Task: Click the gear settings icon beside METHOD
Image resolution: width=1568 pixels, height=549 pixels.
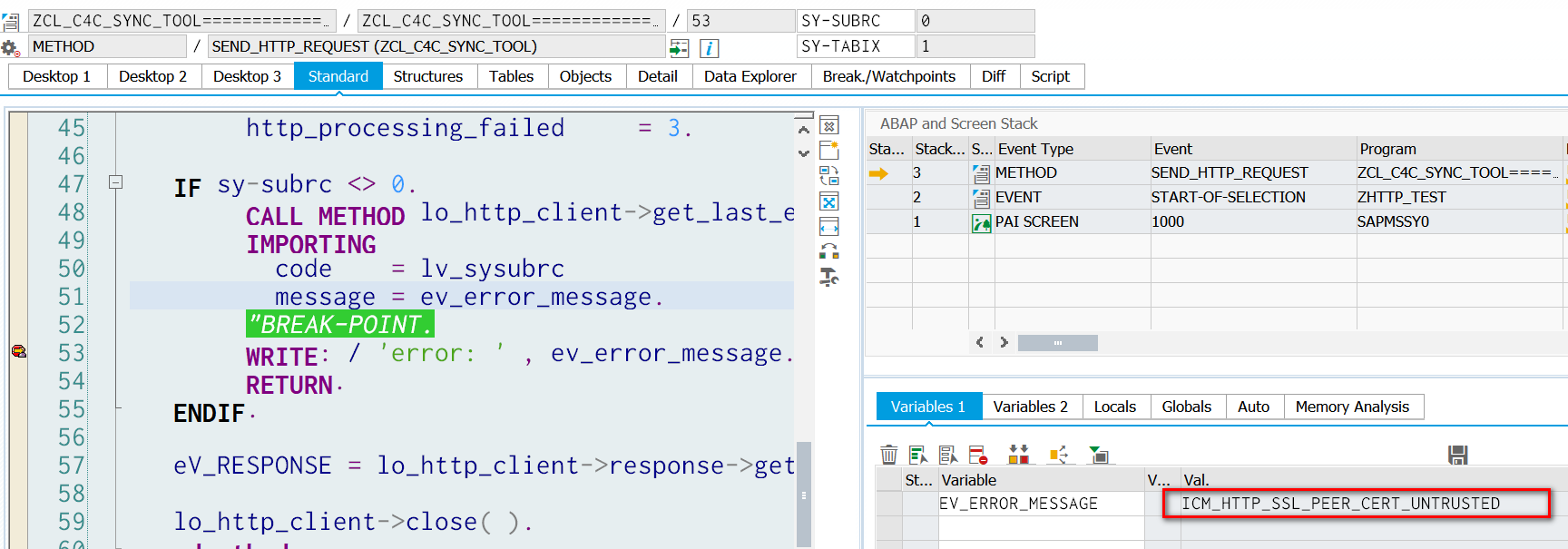Action: 10,47
